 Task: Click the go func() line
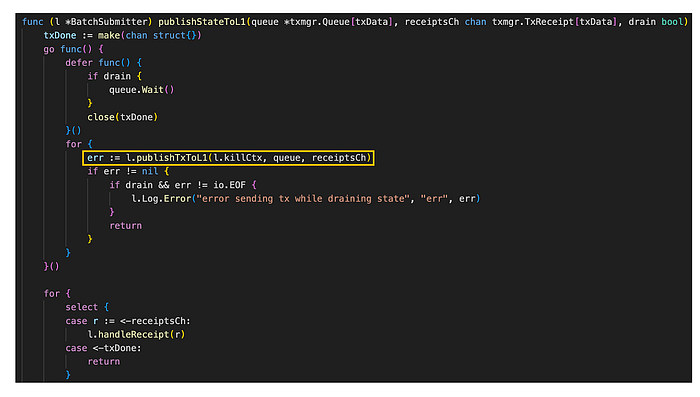click(x=73, y=49)
